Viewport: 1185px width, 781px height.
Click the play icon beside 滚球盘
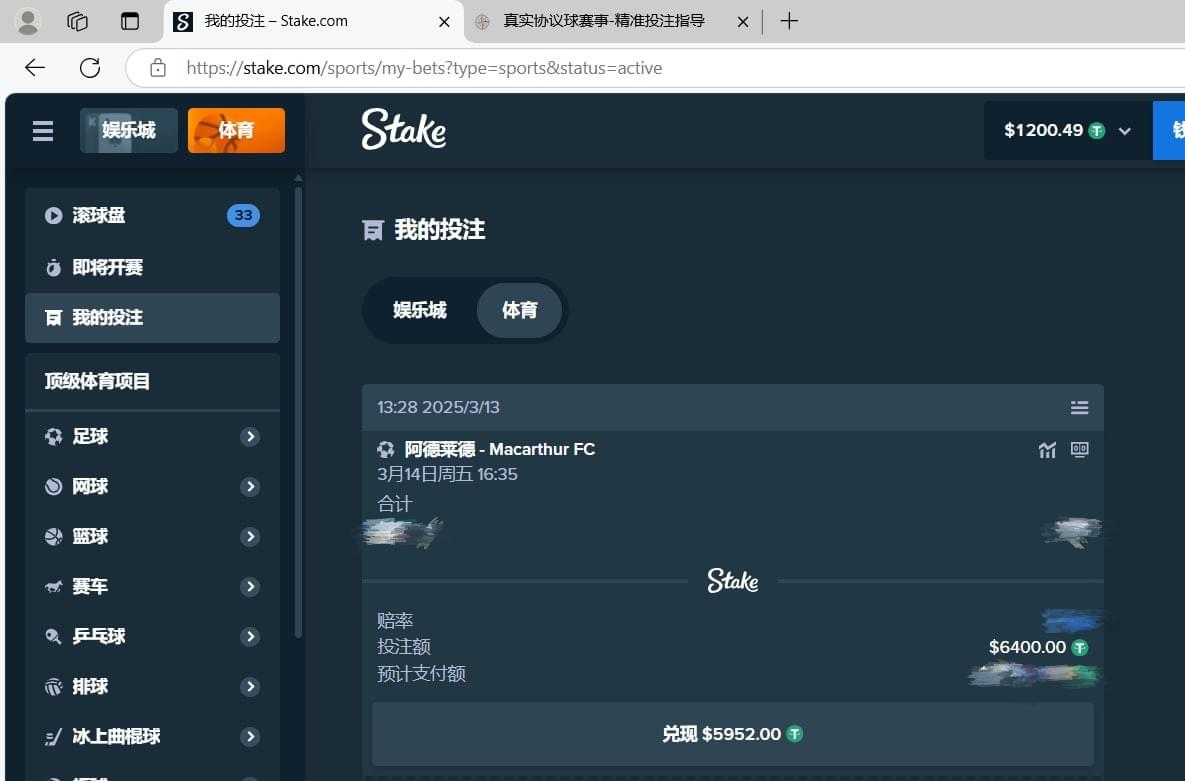(x=54, y=215)
